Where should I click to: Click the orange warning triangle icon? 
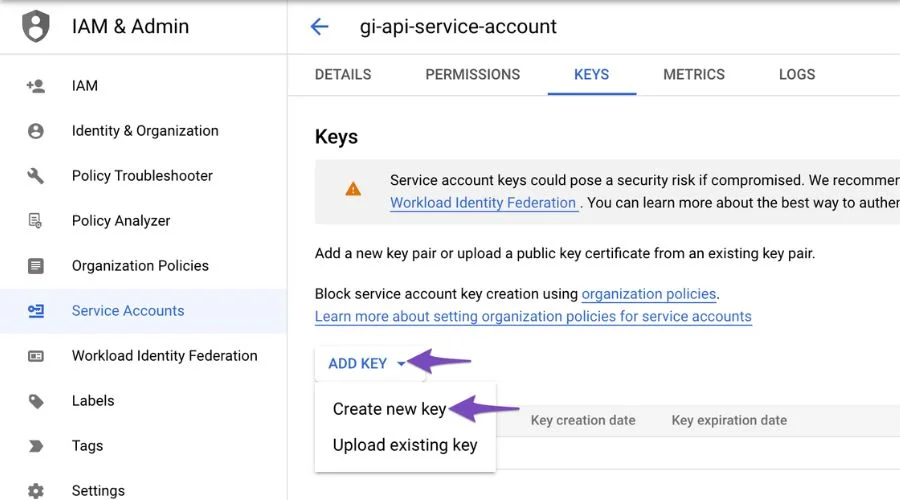coord(353,189)
